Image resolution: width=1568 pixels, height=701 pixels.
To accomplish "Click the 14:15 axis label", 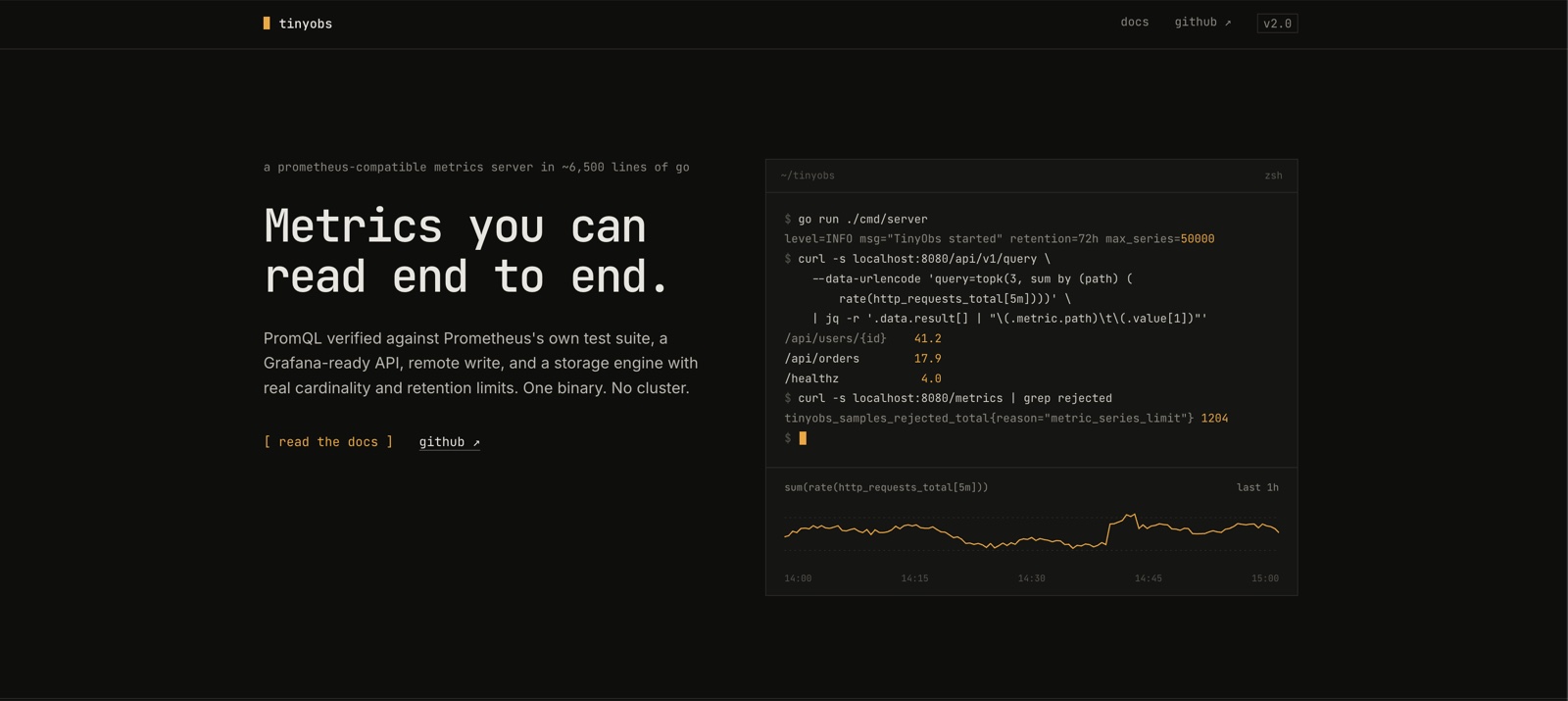I will [914, 578].
